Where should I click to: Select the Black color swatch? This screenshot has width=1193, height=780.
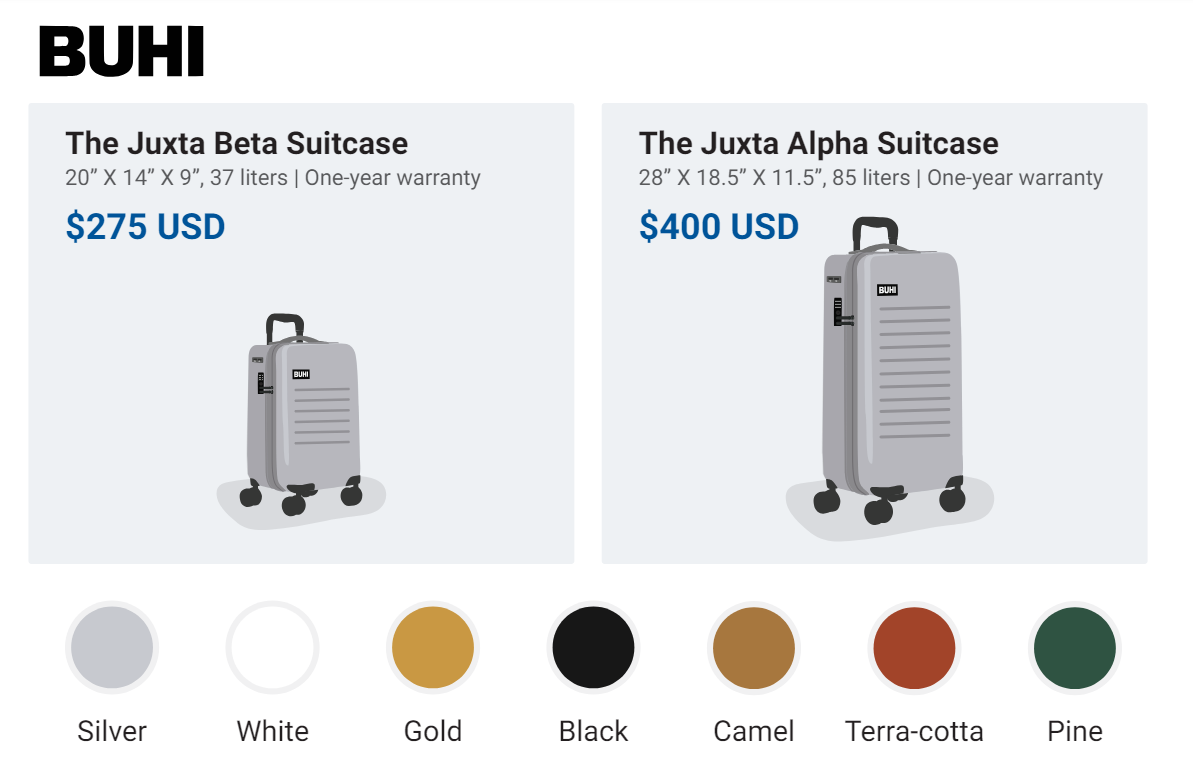pyautogui.click(x=593, y=648)
